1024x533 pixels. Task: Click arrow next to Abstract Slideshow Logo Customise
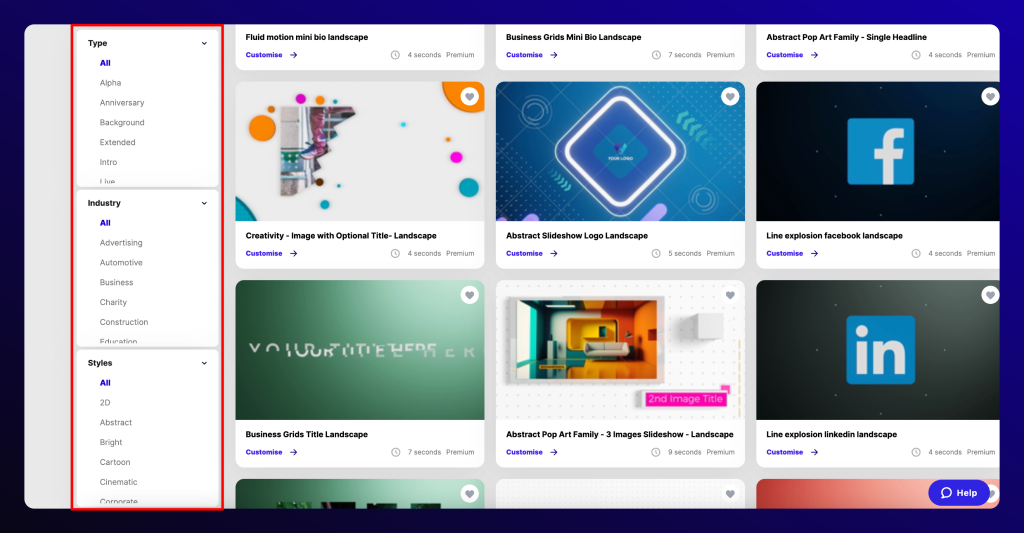[554, 253]
